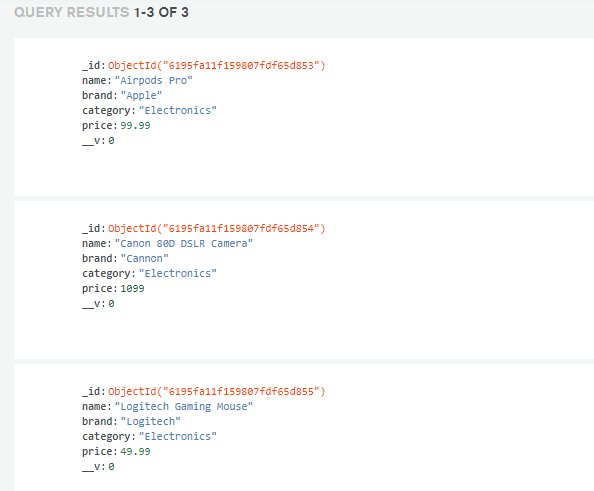Click the Logitech document's Electronics category value
594x491 pixels.
pyautogui.click(x=178, y=436)
